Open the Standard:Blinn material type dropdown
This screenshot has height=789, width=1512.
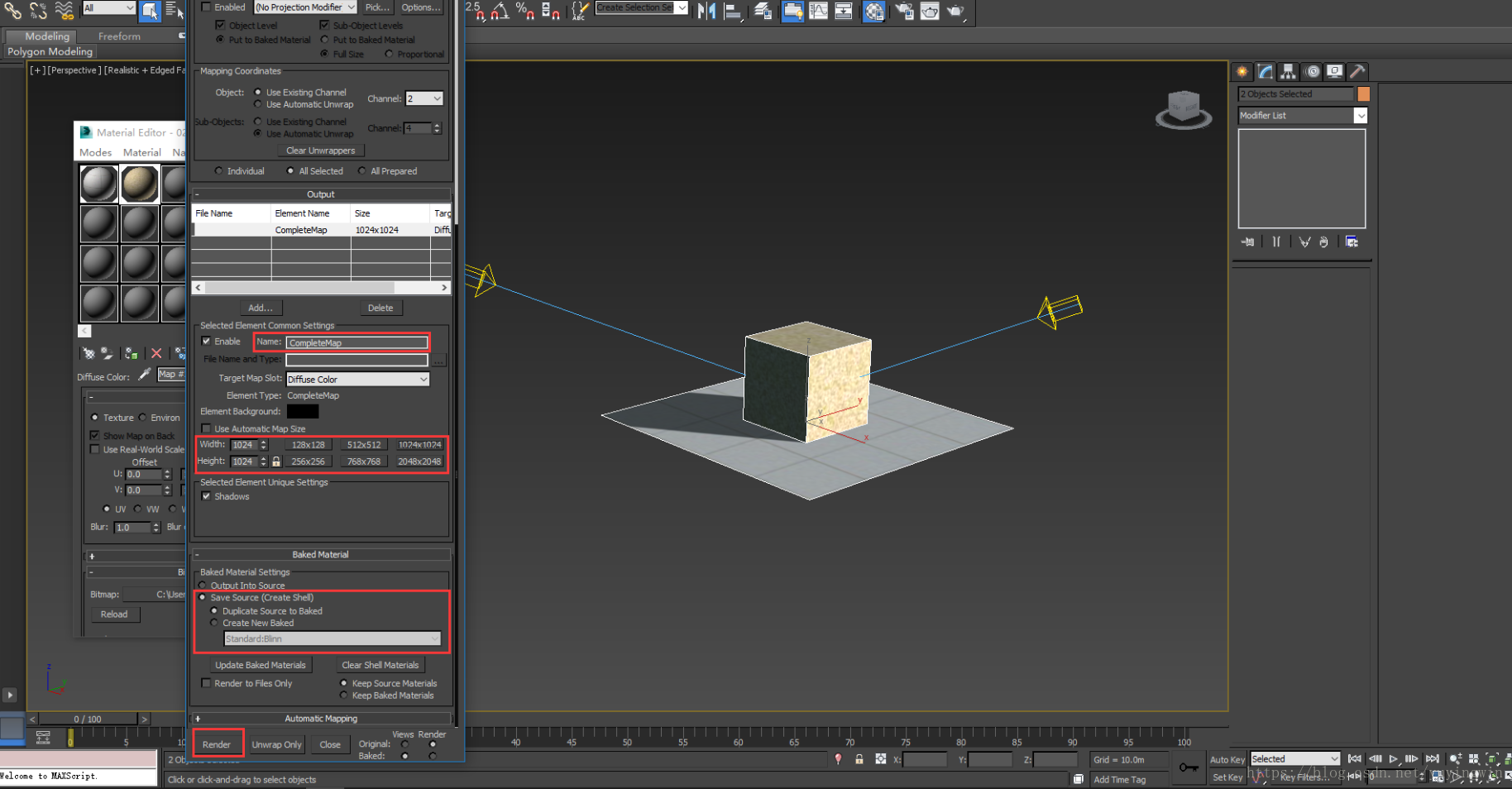click(x=333, y=638)
